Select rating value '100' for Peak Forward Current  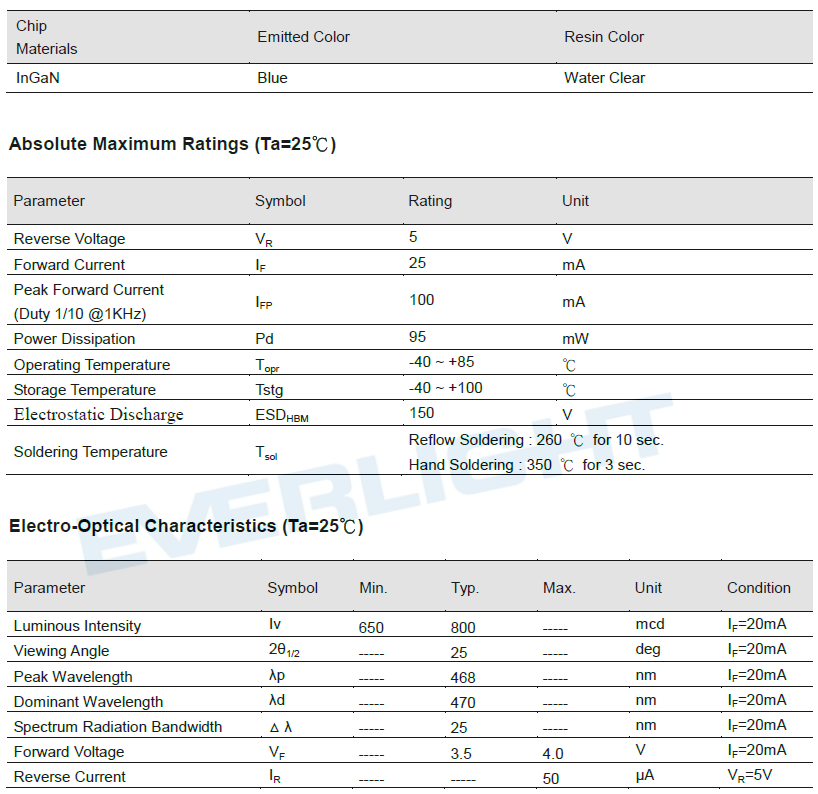point(422,300)
